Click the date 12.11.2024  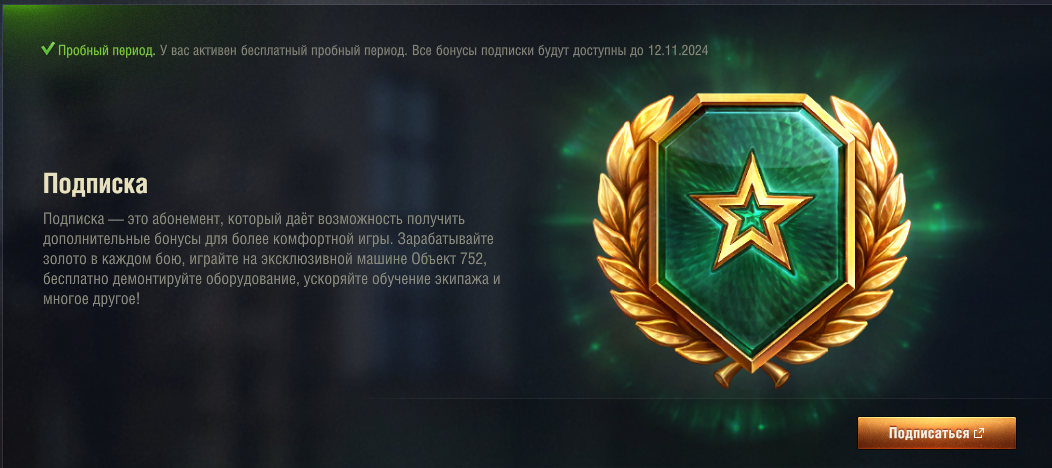(678, 50)
